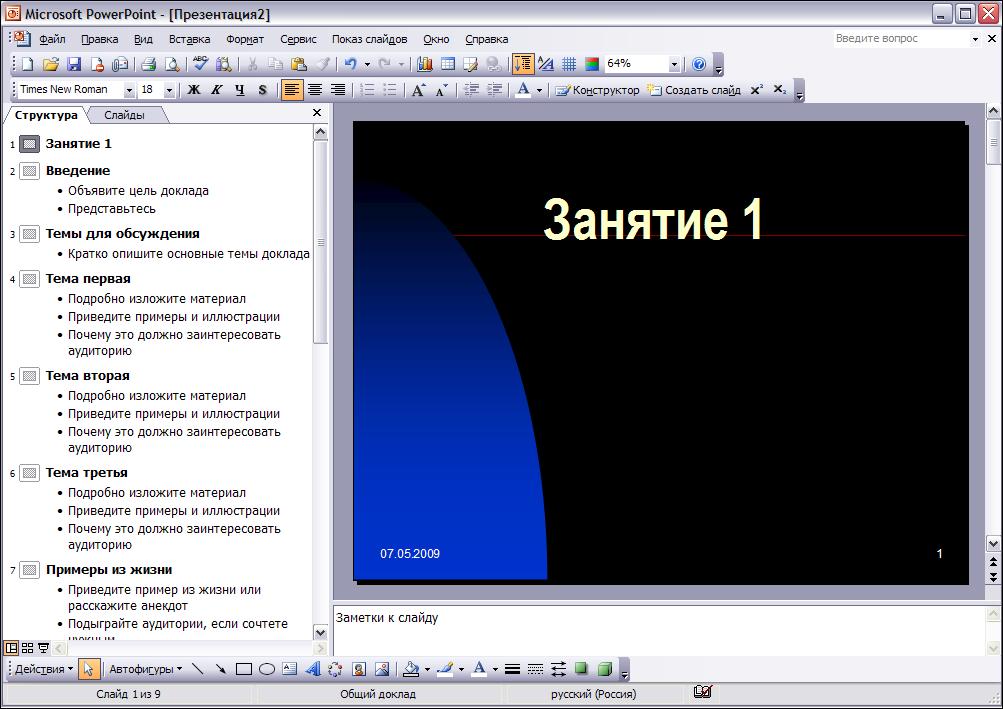Screen dimensions: 1003x709
Task: Toggle underline Ч formatting
Action: click(239, 90)
